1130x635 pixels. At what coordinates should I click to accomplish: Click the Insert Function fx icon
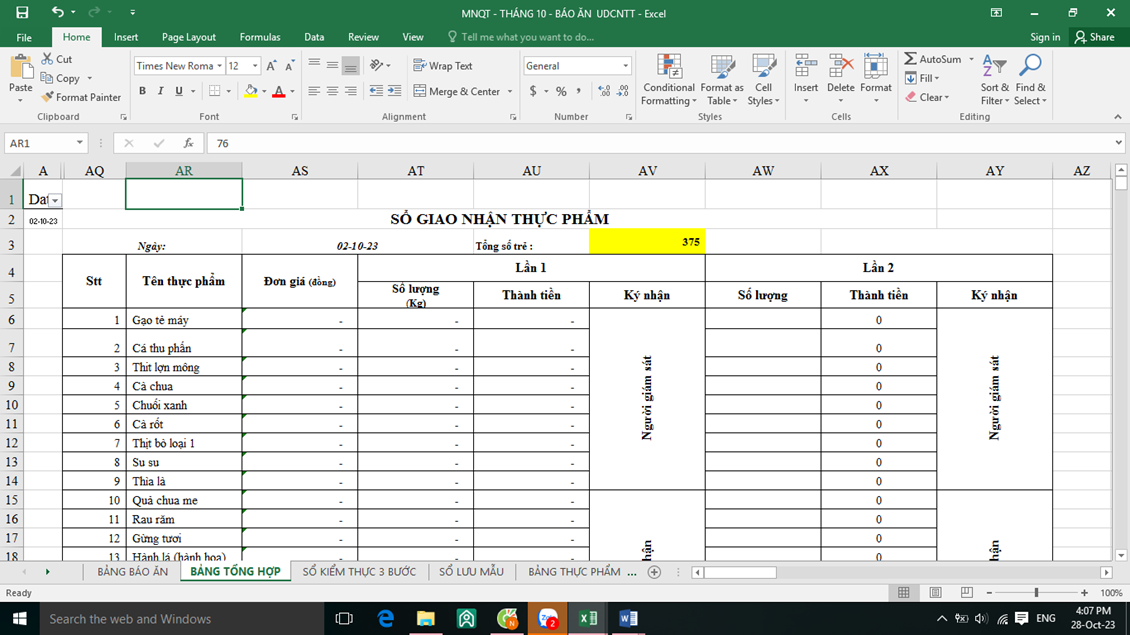(188, 143)
